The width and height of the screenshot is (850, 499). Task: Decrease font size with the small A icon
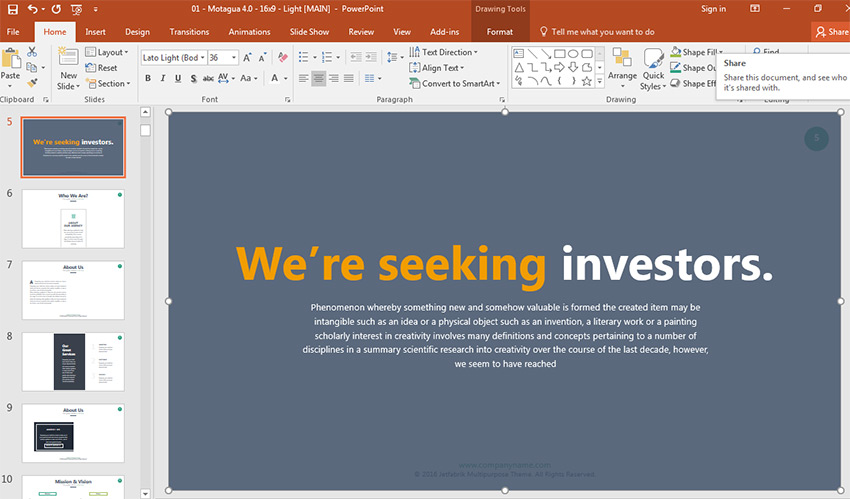(x=262, y=57)
